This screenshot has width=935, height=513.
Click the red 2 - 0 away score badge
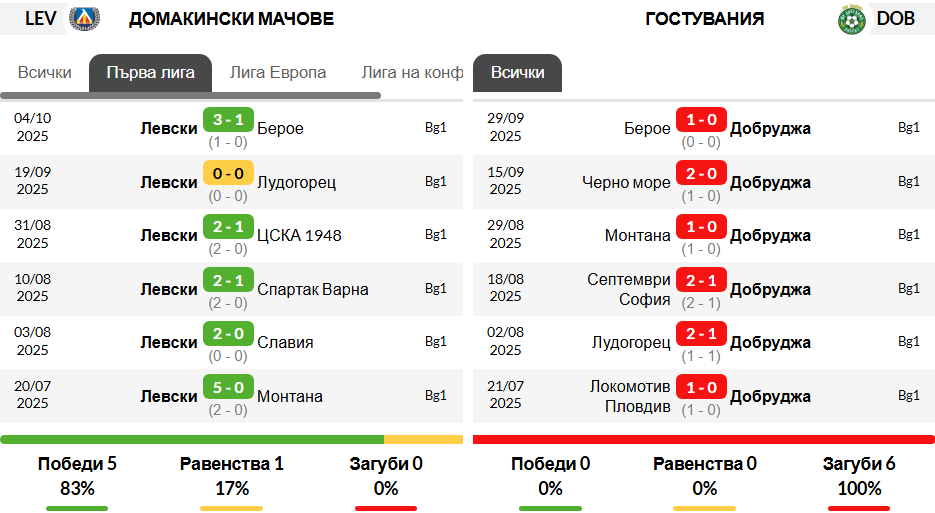coord(700,173)
